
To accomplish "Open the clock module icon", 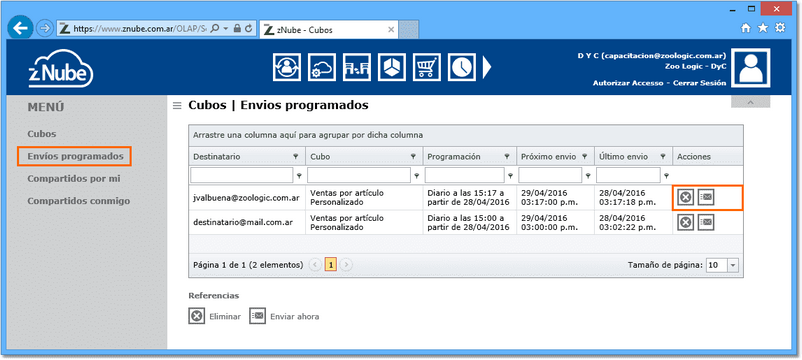I will coord(462,67).
